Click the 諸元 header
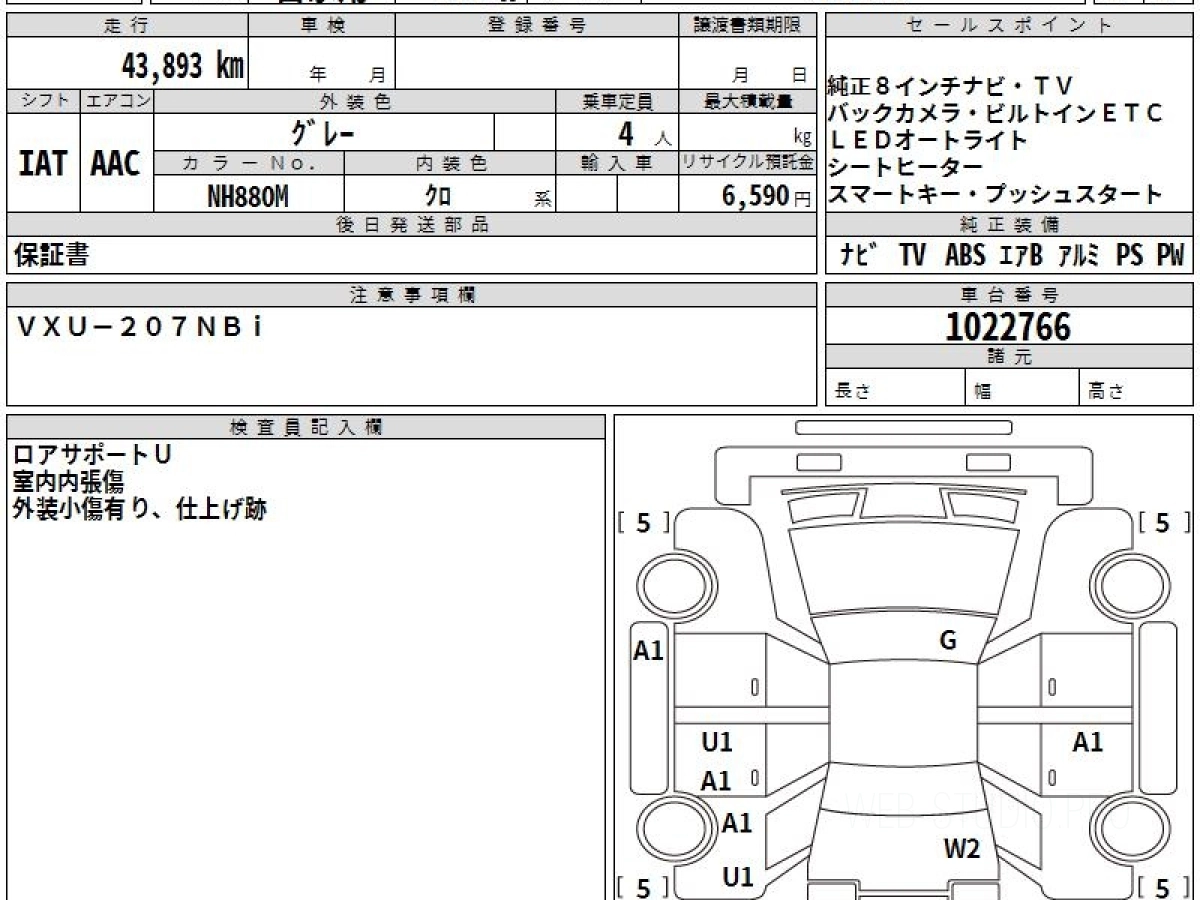The image size is (1200, 900). click(1010, 357)
